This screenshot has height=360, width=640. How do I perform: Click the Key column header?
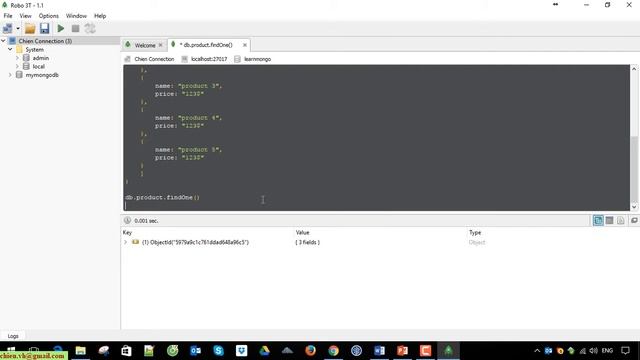click(127, 233)
